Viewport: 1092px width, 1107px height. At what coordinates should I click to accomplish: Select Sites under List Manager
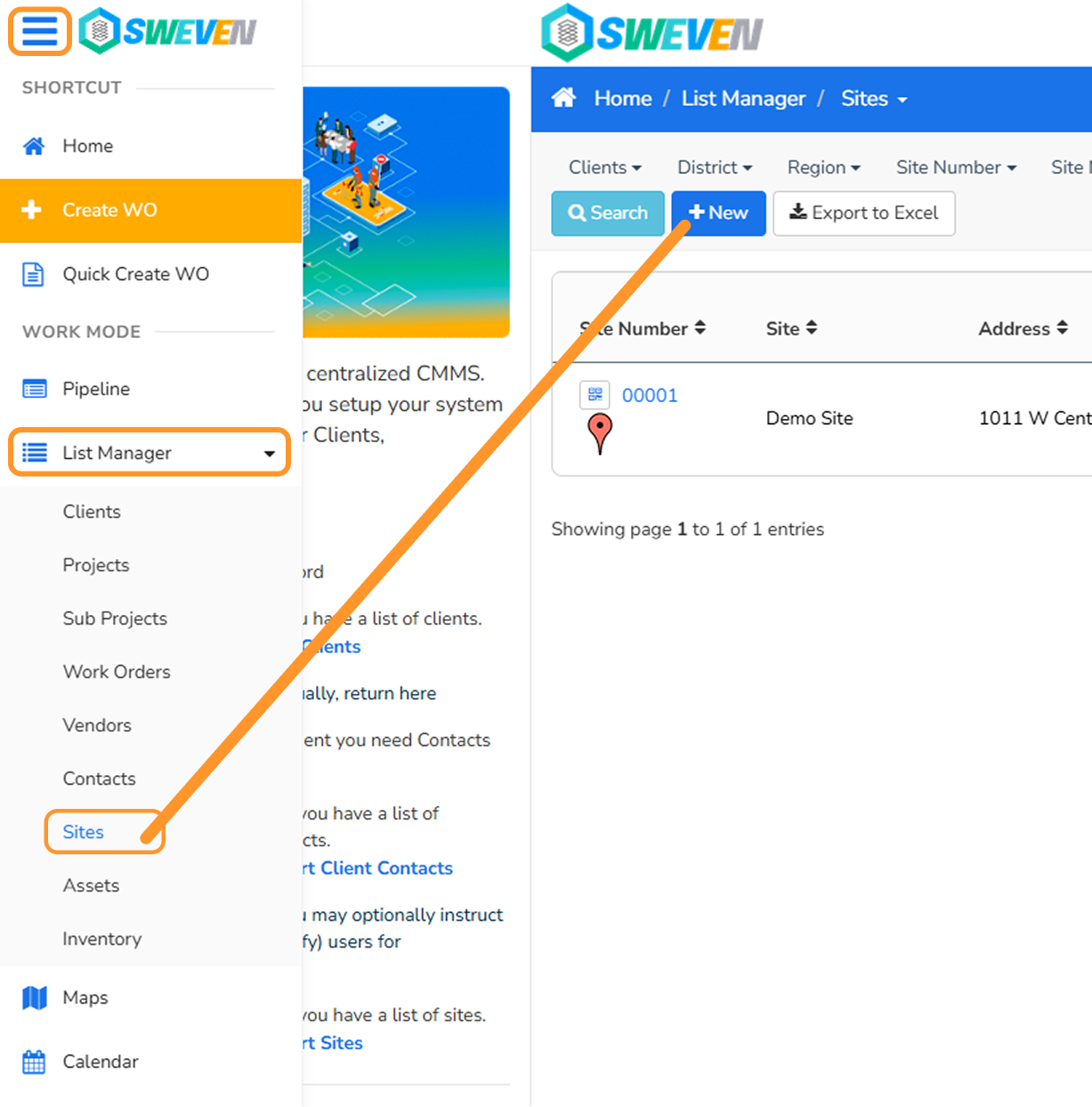[84, 832]
